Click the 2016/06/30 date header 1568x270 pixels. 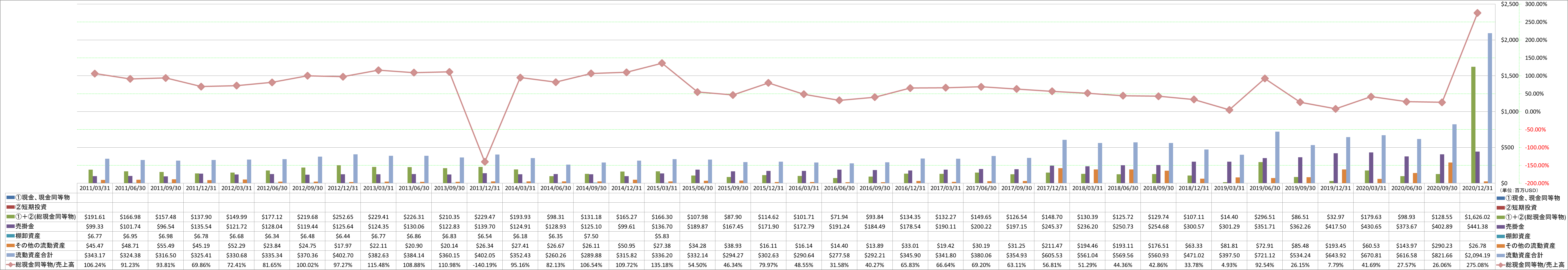pyautogui.click(x=839, y=188)
